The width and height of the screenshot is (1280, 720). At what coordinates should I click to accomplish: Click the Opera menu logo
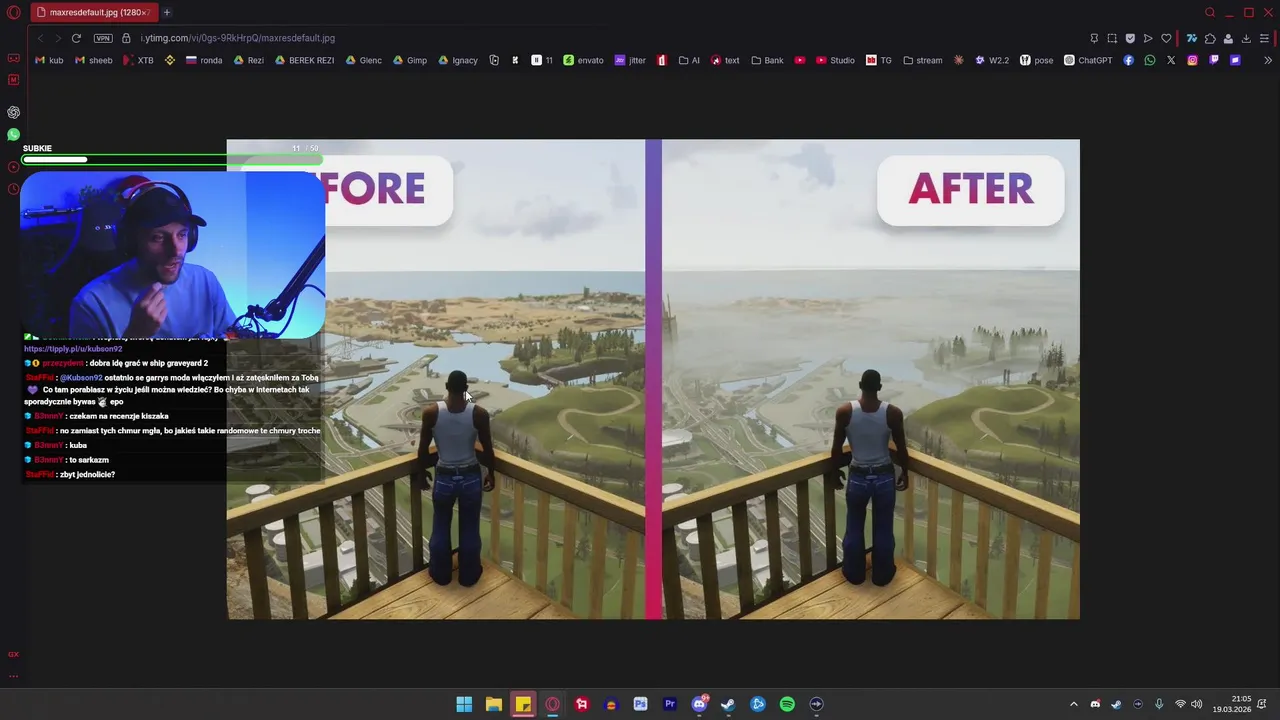[x=13, y=12]
